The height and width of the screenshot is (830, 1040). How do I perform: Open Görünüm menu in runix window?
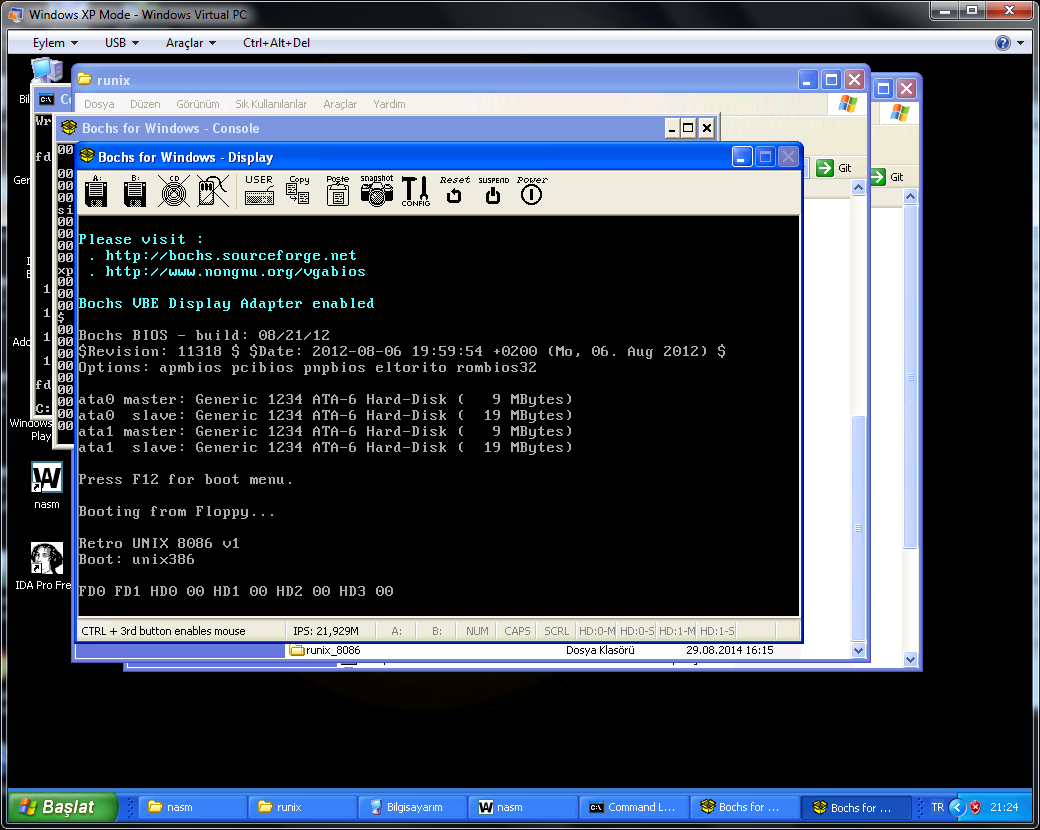[198, 104]
